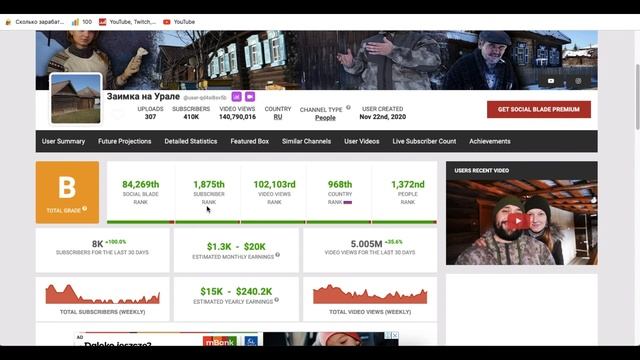Open the YouTube bookmark
640x360 pixels.
(179, 22)
